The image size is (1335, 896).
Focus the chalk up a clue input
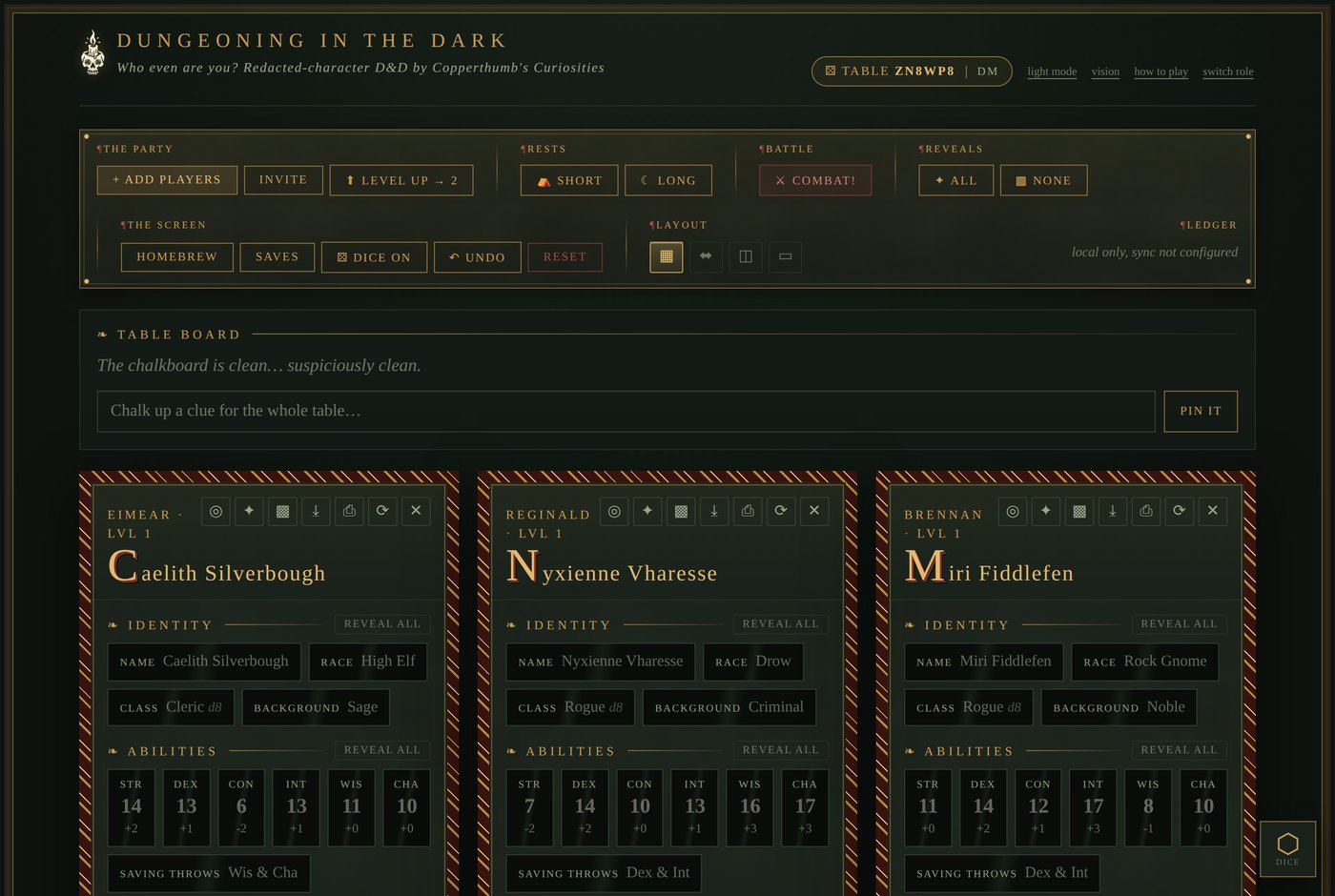tap(626, 411)
